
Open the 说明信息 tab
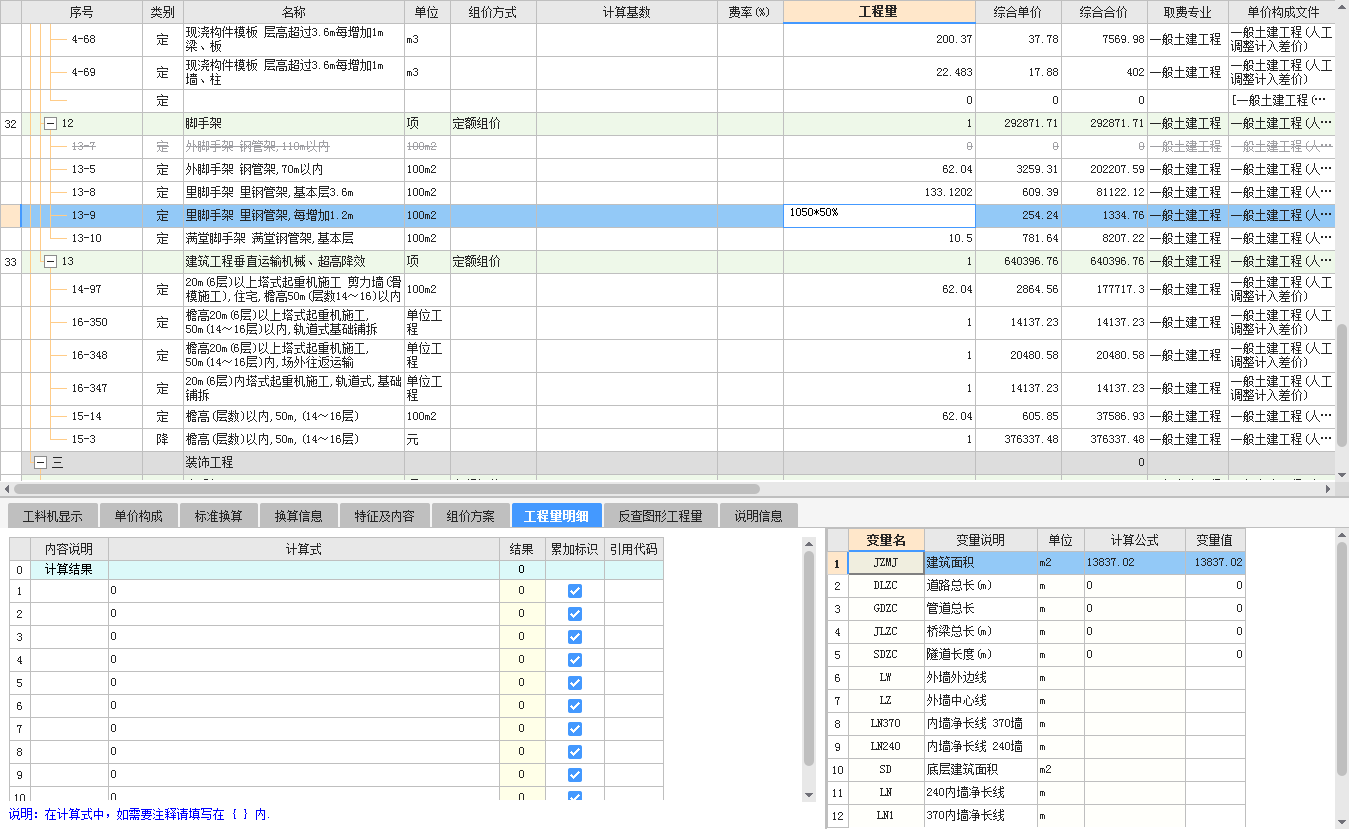(x=759, y=516)
